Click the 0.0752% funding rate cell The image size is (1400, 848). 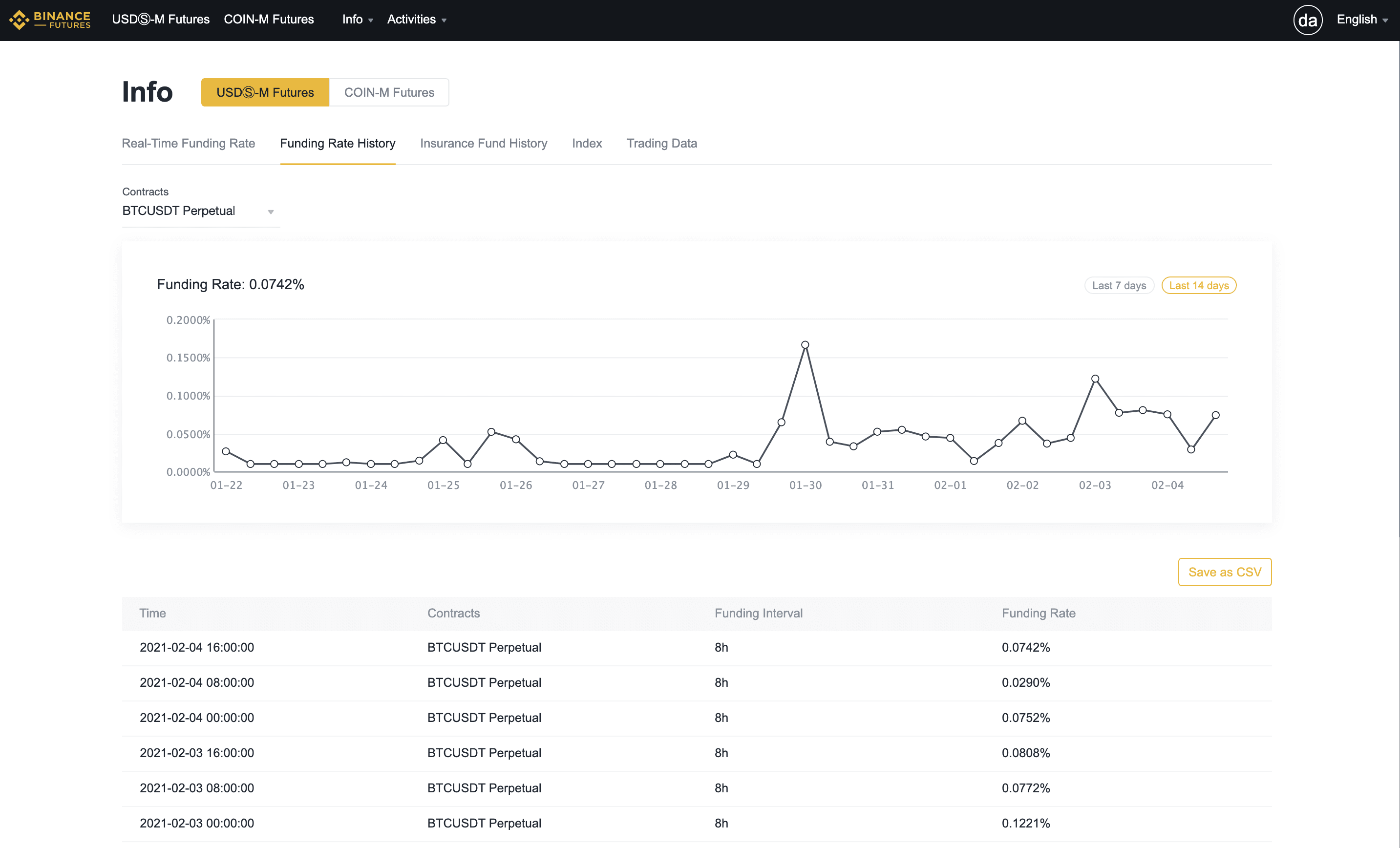click(1025, 718)
